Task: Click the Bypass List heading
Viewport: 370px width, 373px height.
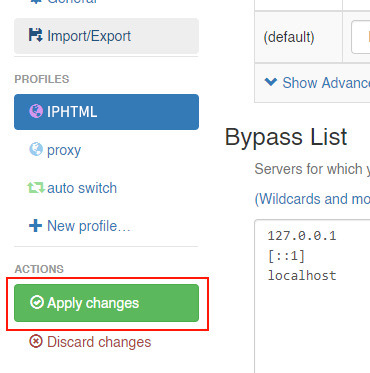Action: click(x=286, y=137)
